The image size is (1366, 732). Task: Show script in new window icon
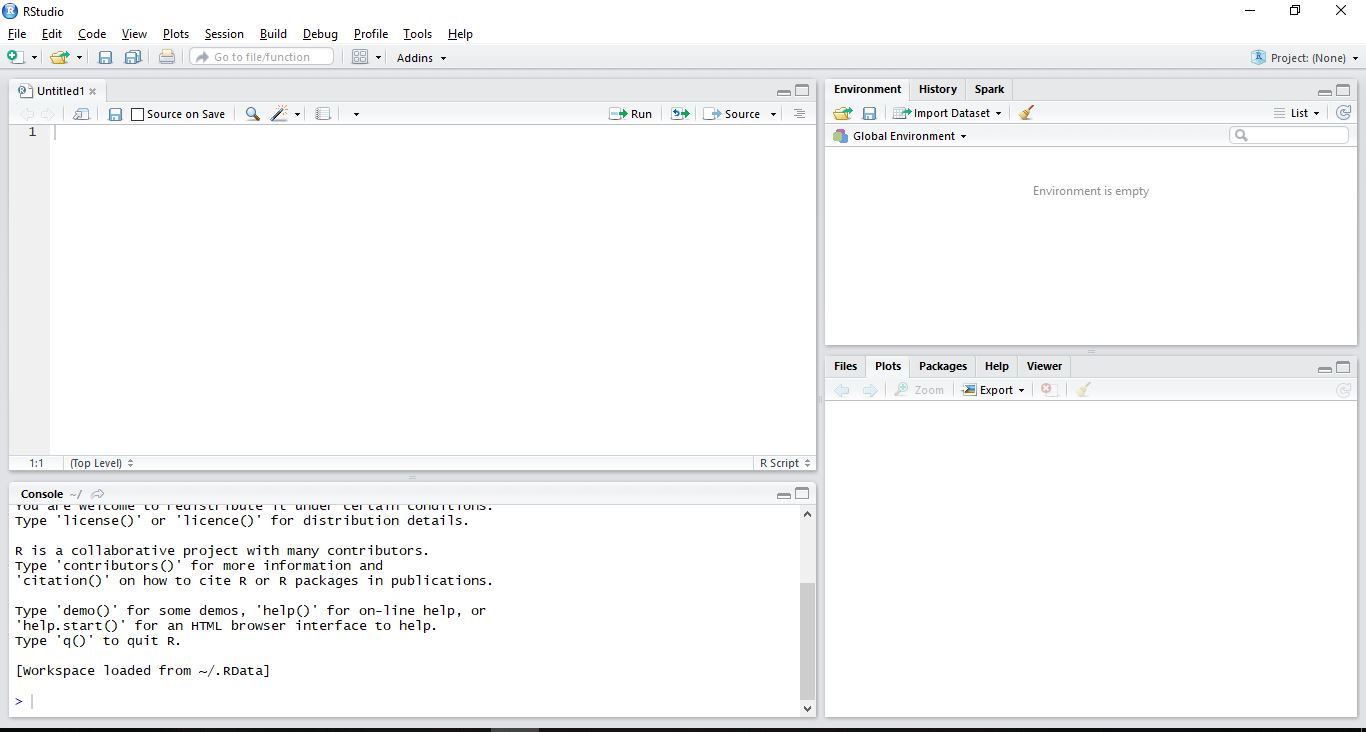82,114
